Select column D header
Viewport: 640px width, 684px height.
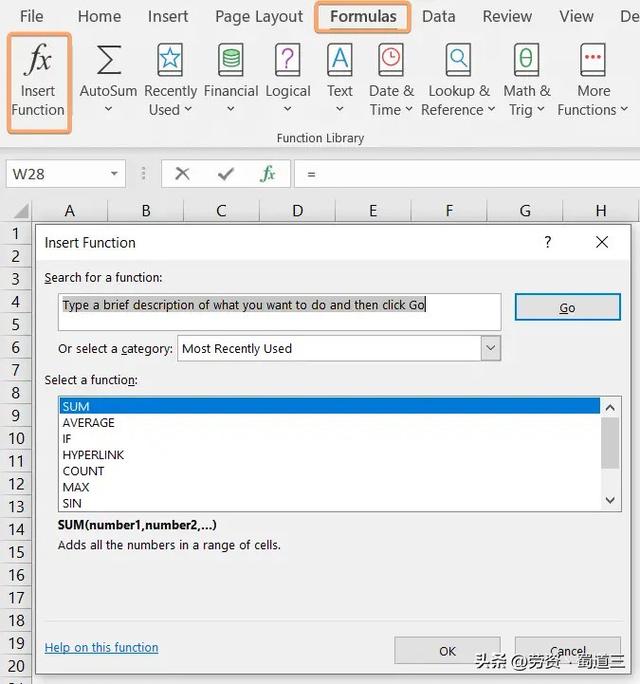click(x=297, y=211)
